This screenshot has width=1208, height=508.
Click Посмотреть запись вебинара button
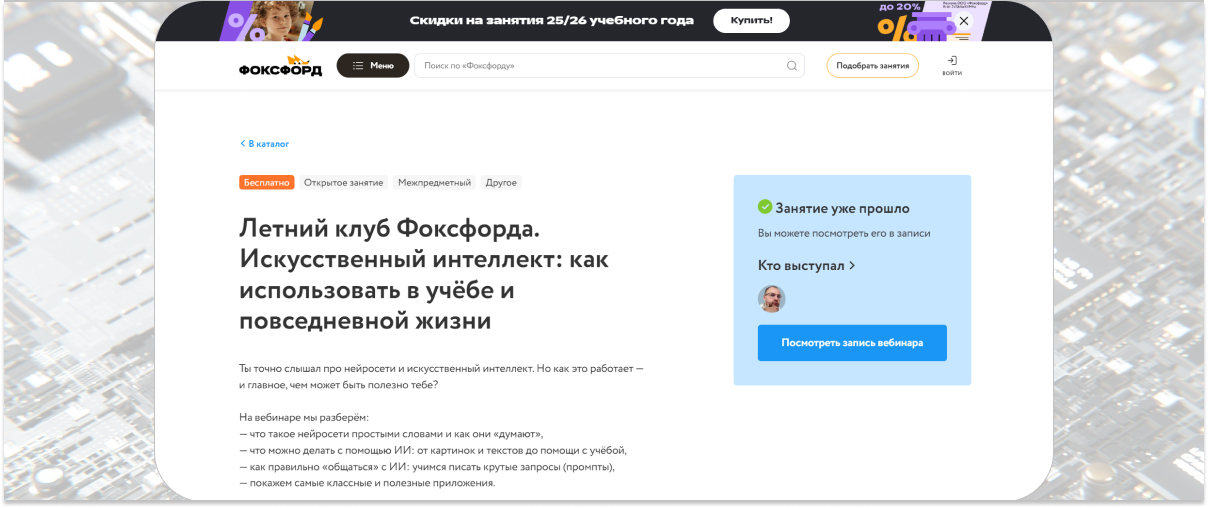coord(852,342)
